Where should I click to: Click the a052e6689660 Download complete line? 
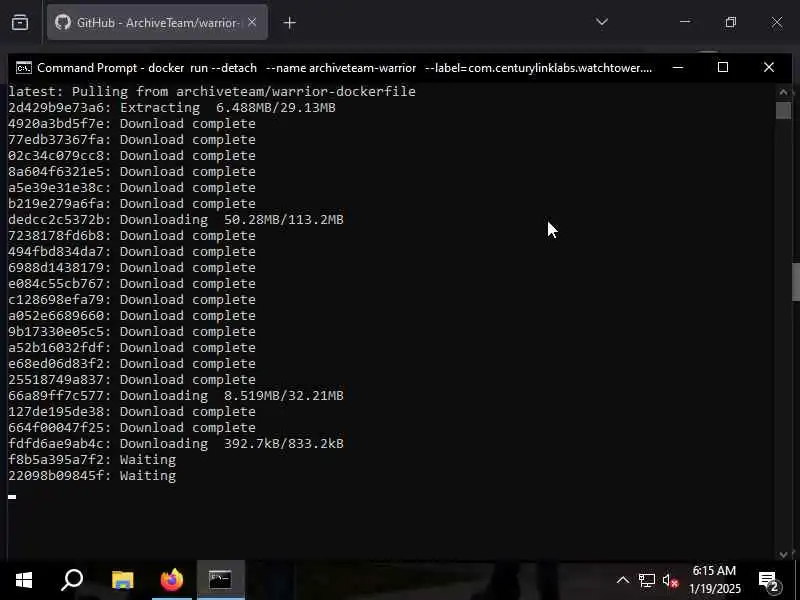tap(132, 315)
